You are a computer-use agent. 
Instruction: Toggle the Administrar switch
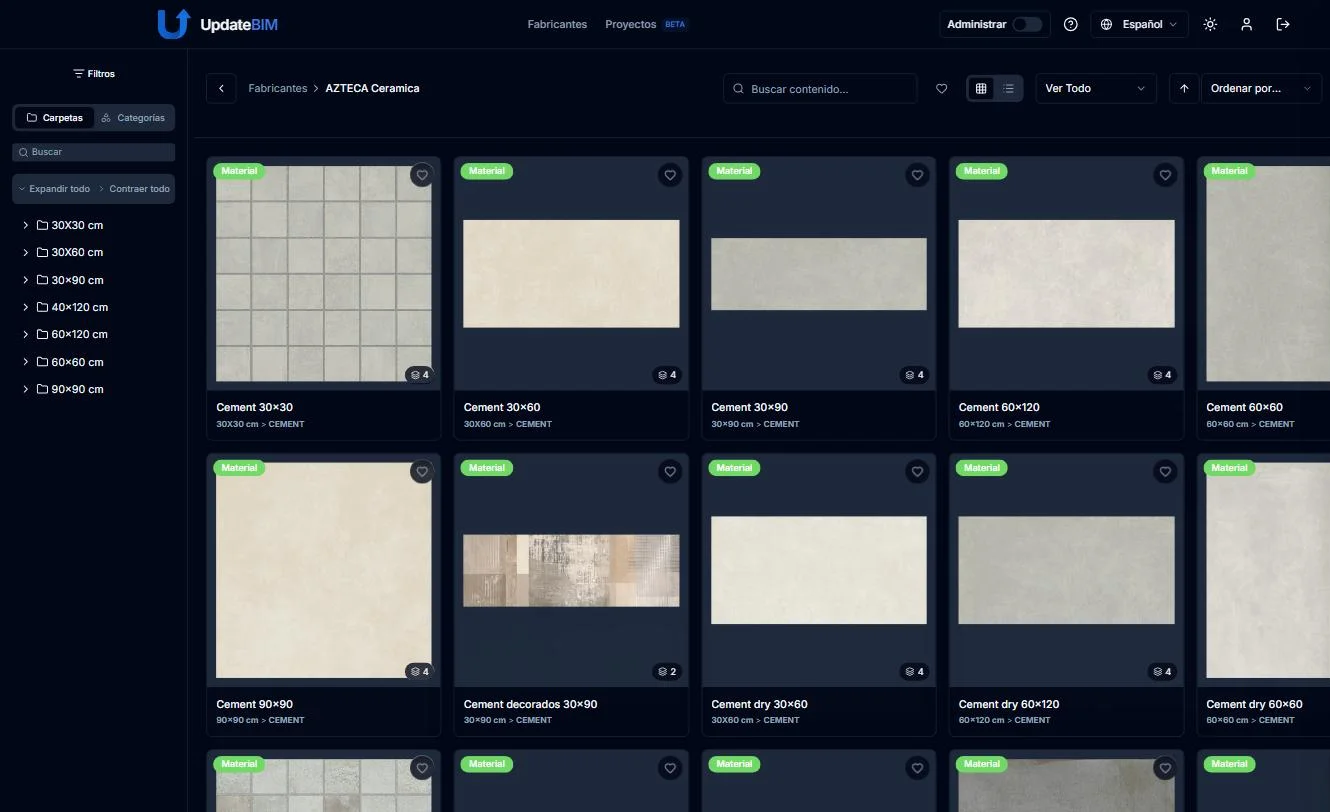1027,24
